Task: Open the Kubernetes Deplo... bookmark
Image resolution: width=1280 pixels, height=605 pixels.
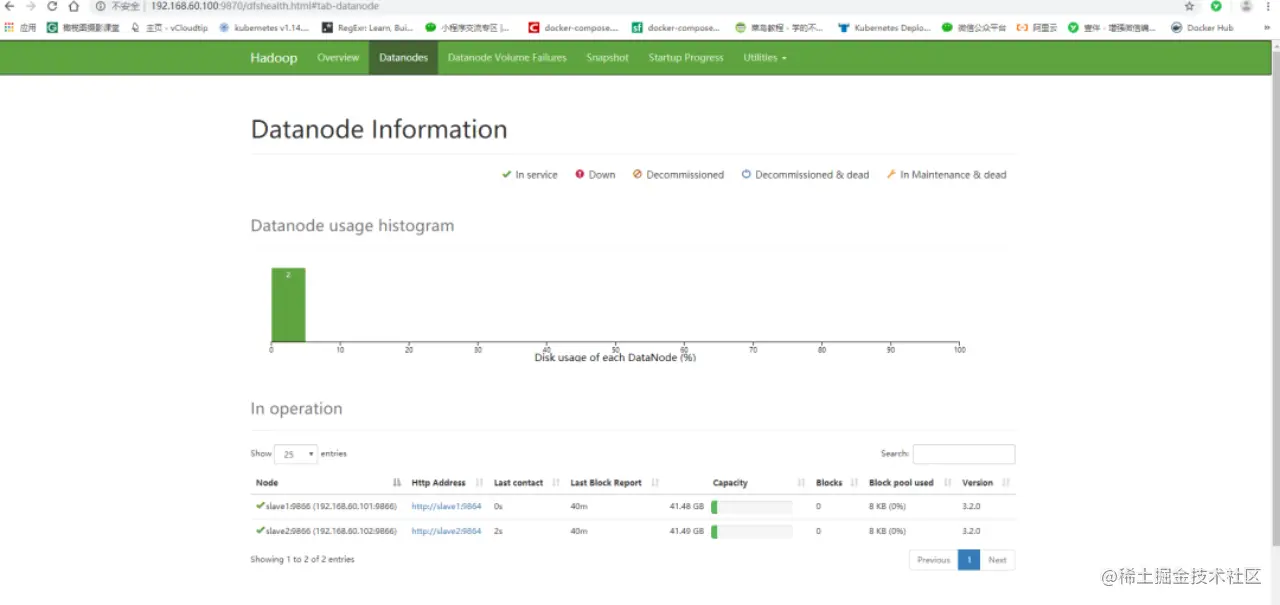Action: (884, 28)
